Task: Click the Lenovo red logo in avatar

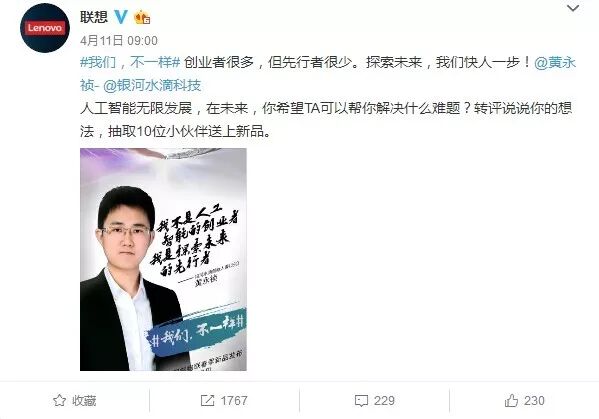Action: tap(45, 28)
